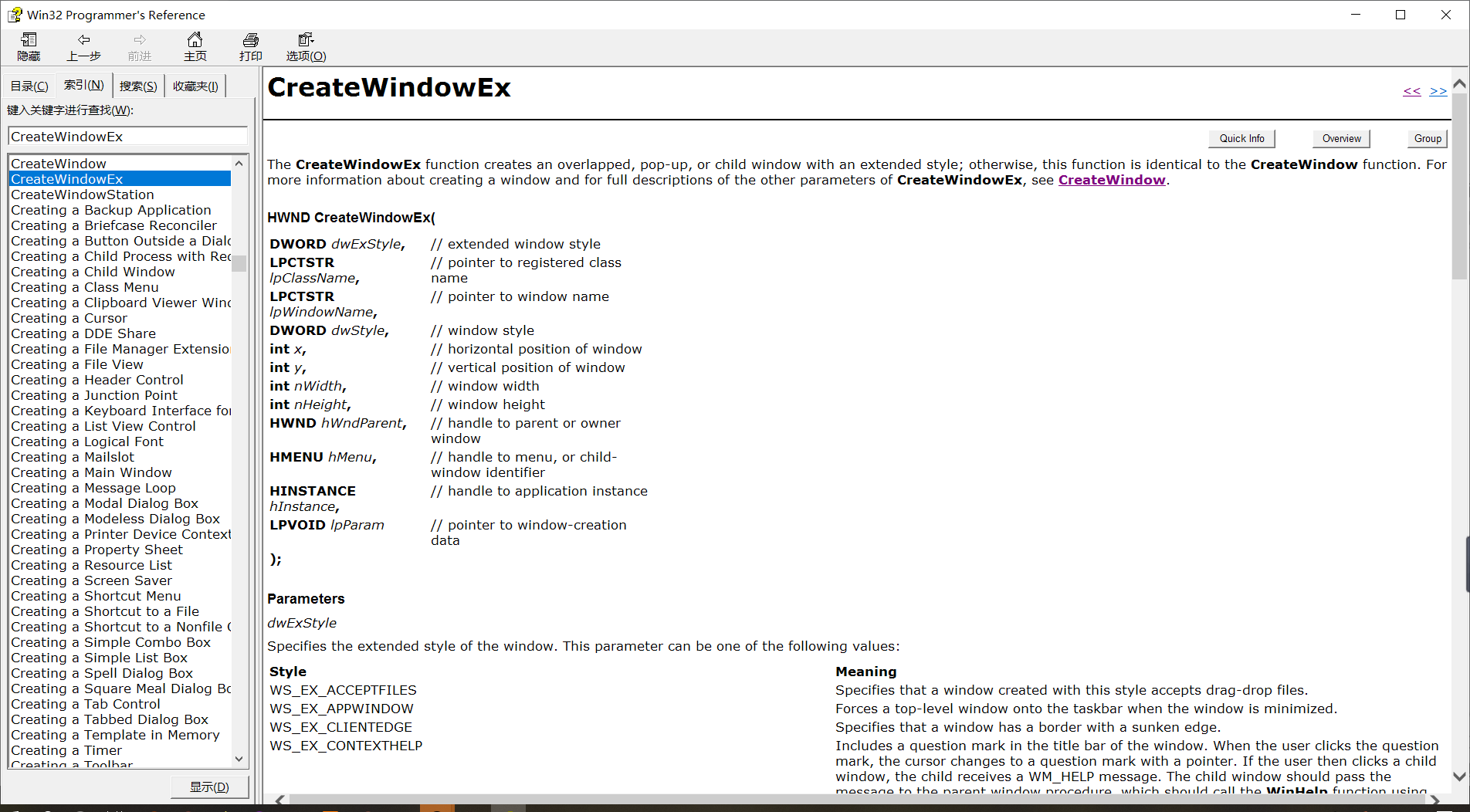
Task: Select Creating a Cursor entry
Action: coord(69,318)
